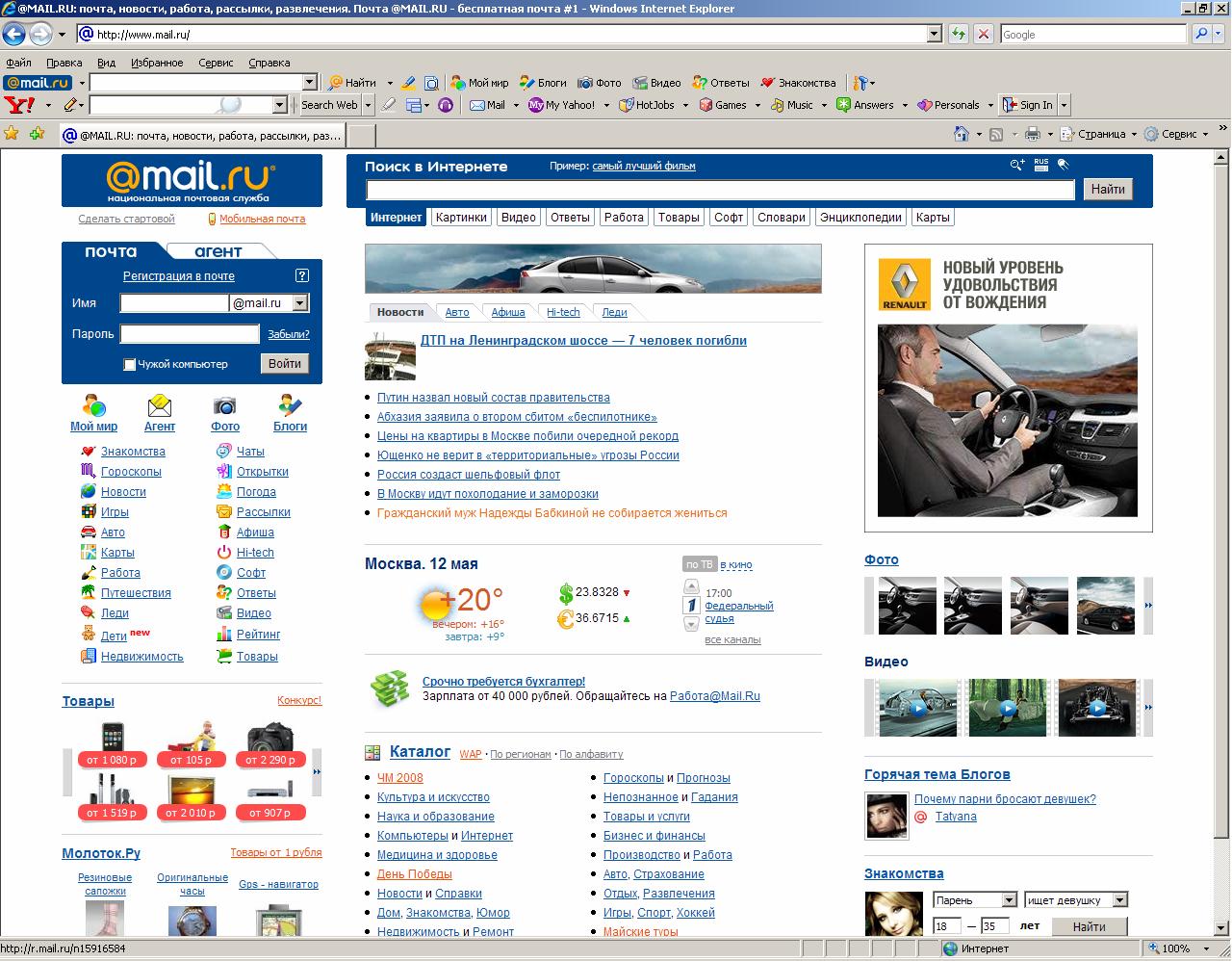Click the Забыли? password link
Image resolution: width=1232 pixels, height=961 pixels.
pos(289,334)
